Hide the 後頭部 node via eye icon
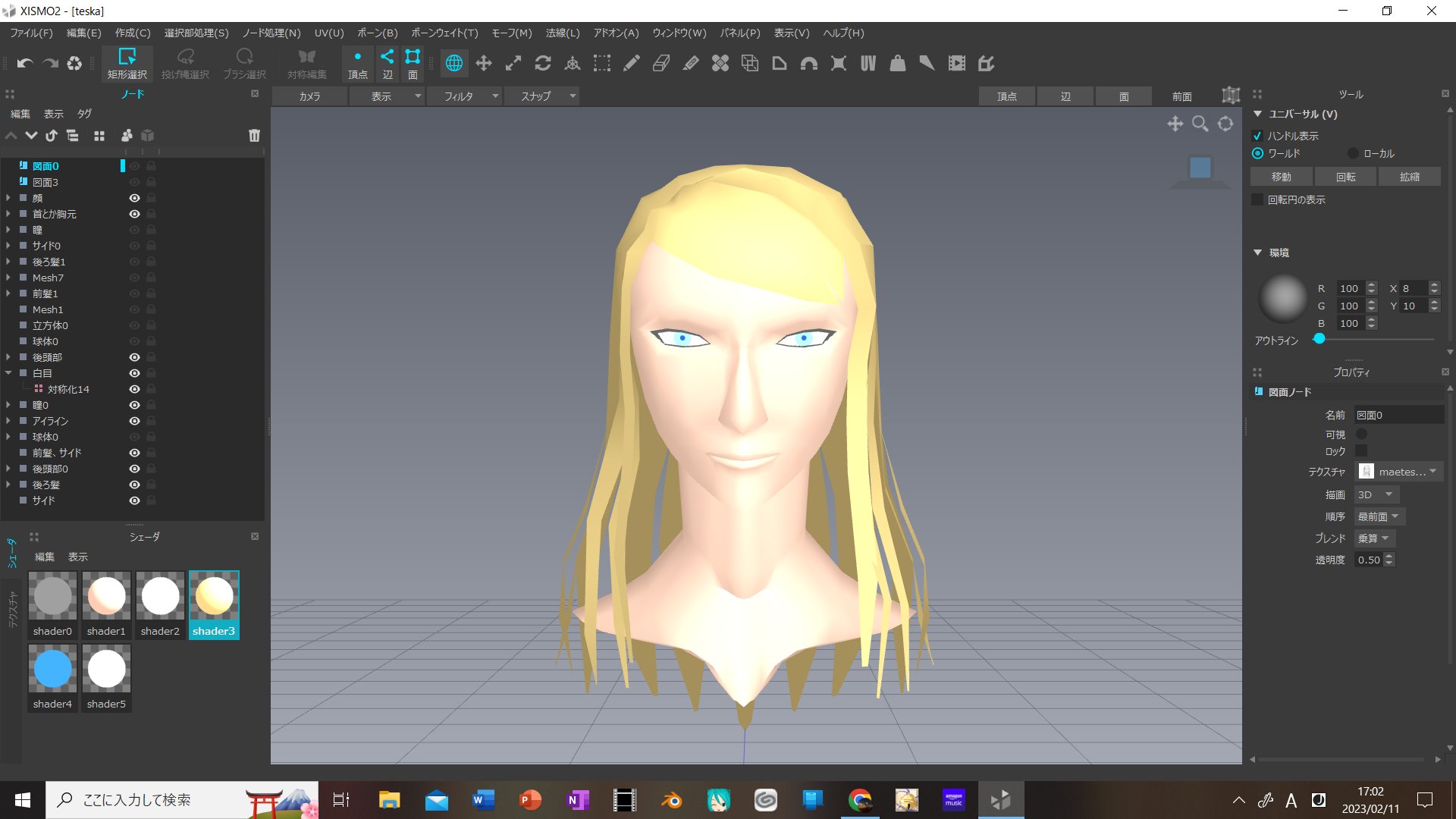This screenshot has width=1456, height=819. pyautogui.click(x=134, y=357)
